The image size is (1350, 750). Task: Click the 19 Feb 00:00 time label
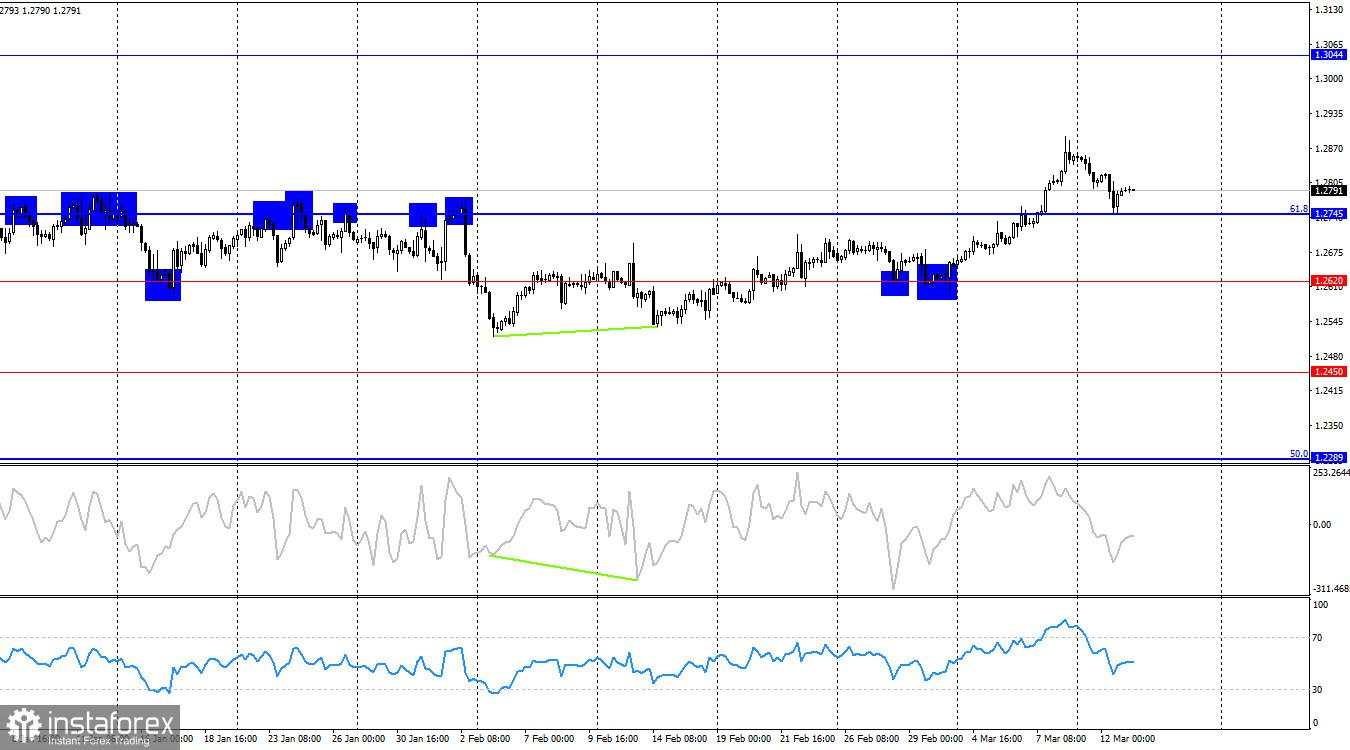coord(744,739)
